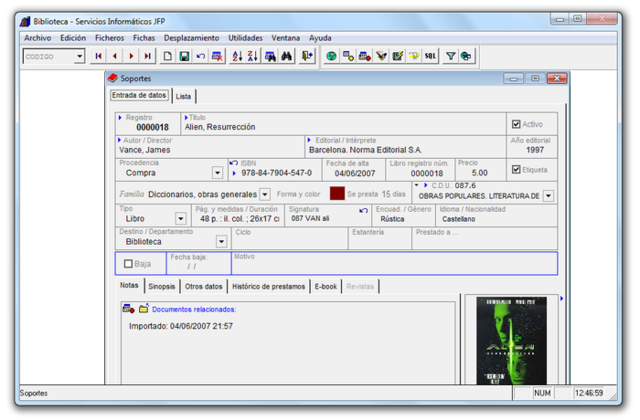Click the yellow label toolbar icon

[414, 56]
